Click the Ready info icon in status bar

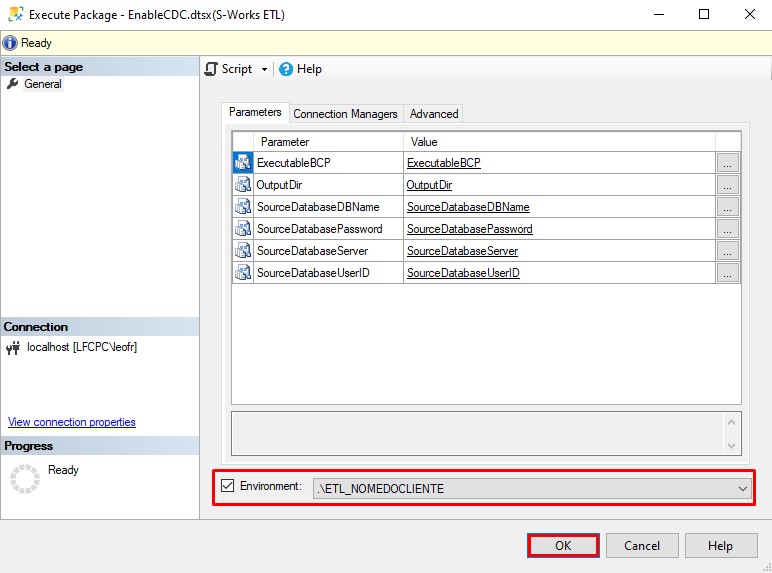point(10,43)
